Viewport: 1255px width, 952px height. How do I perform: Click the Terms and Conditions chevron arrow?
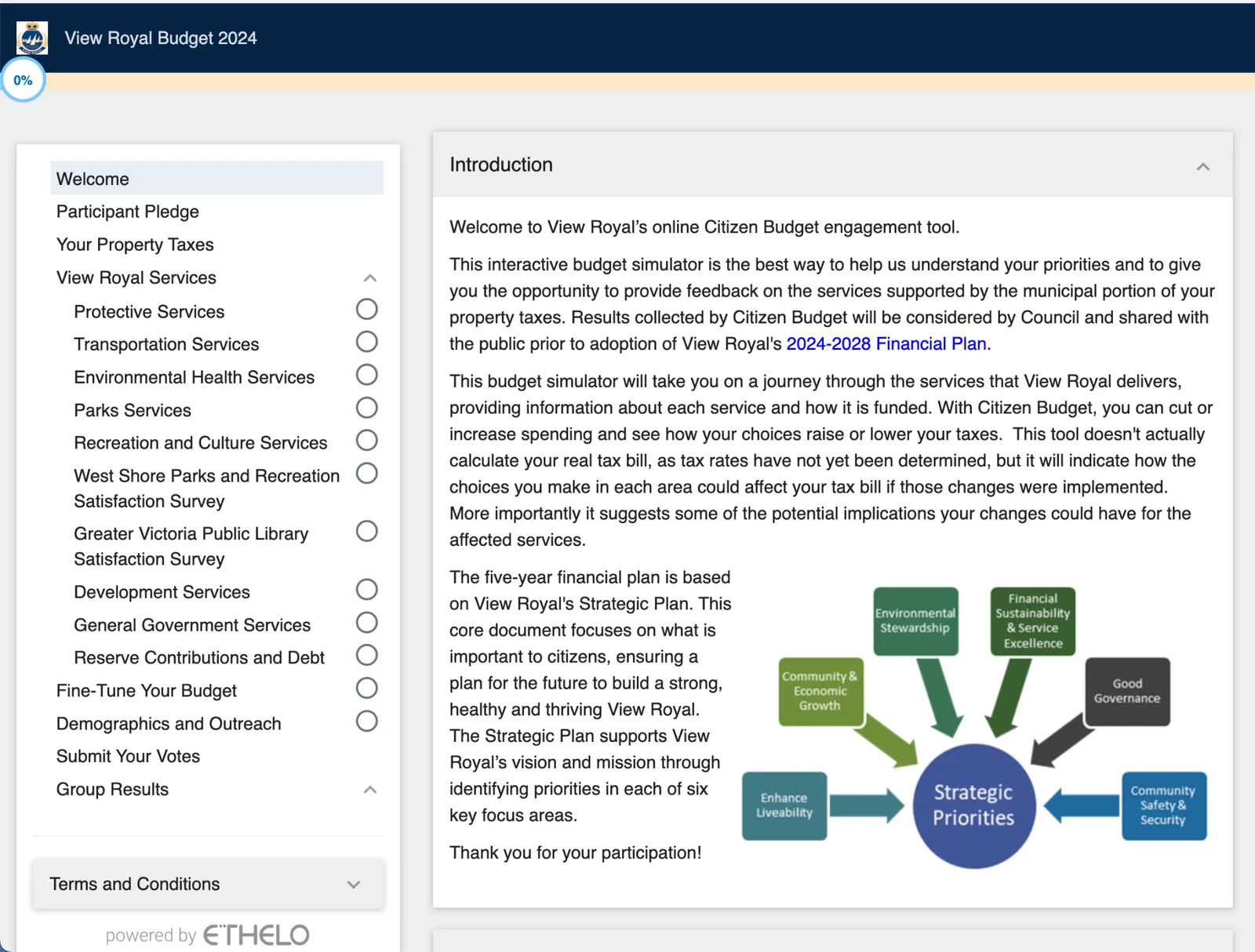(354, 885)
